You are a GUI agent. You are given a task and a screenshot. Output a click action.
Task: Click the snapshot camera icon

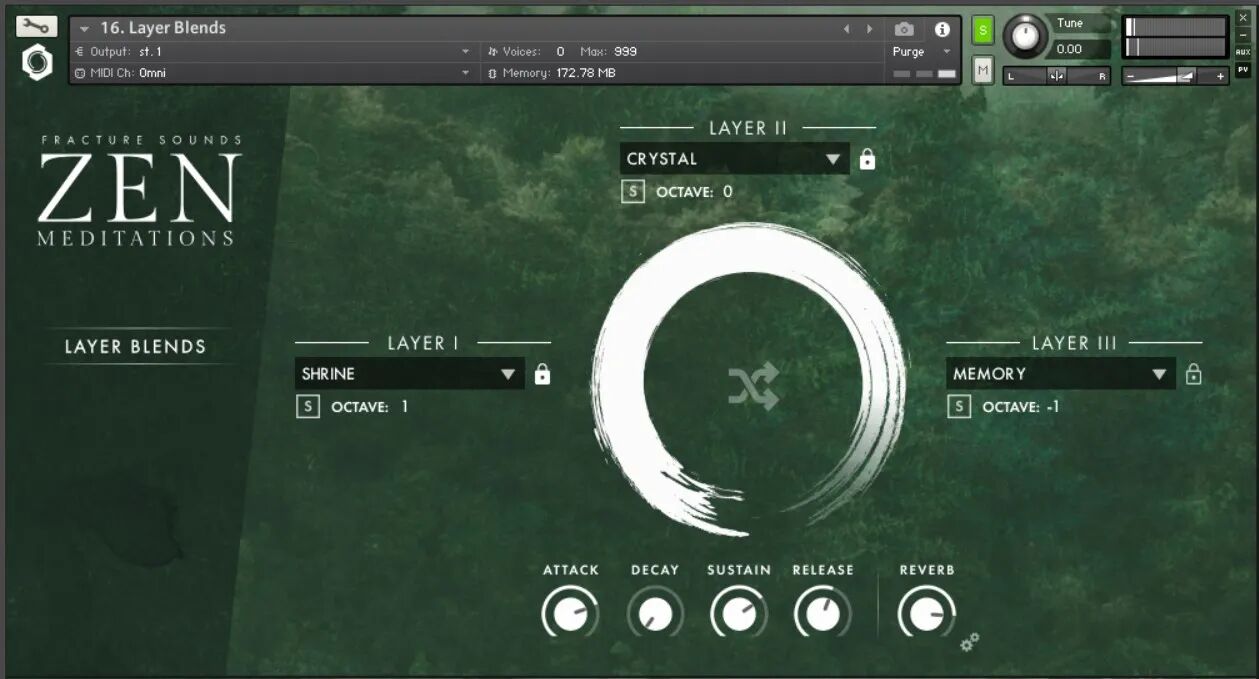(904, 29)
